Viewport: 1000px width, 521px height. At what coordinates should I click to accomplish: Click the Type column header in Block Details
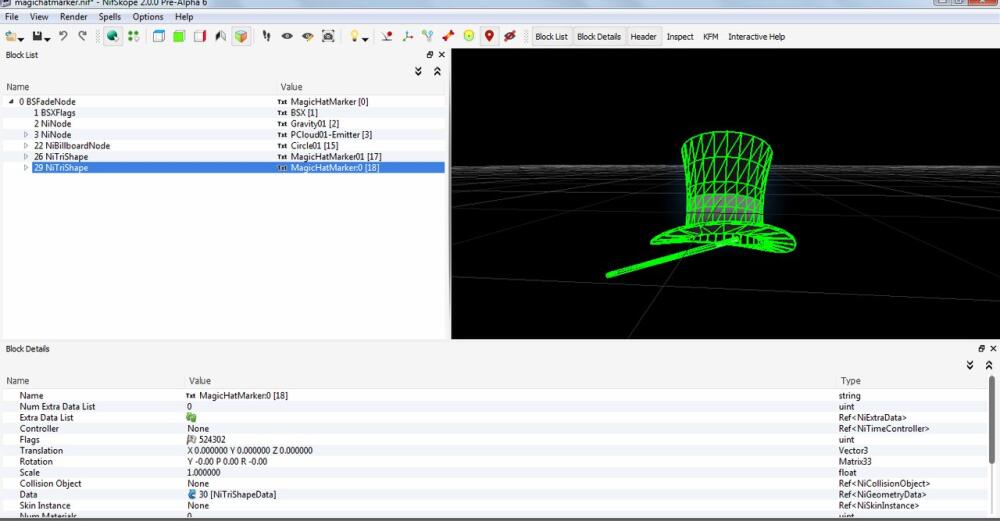[850, 381]
